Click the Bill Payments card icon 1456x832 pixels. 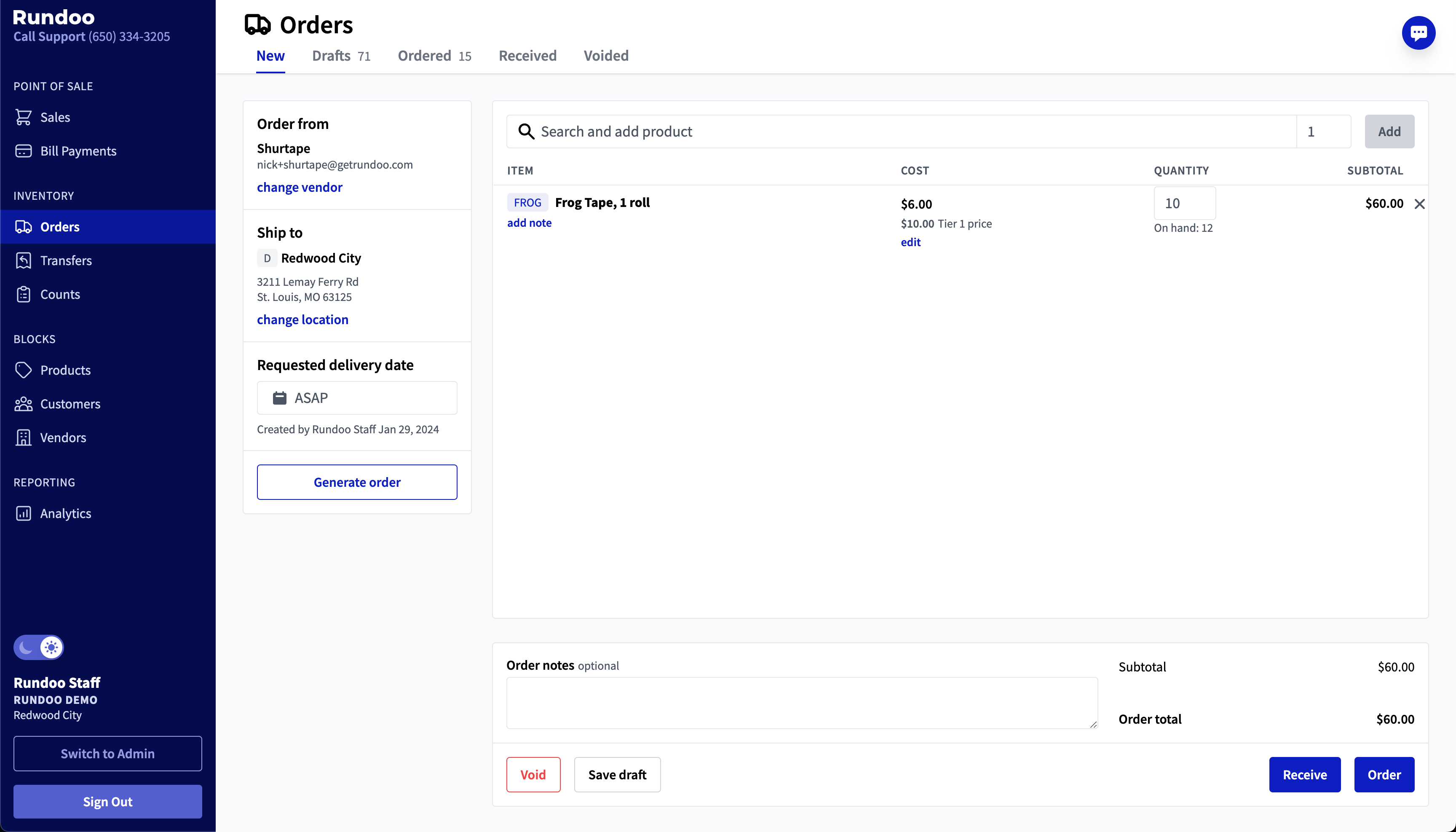[24, 151]
